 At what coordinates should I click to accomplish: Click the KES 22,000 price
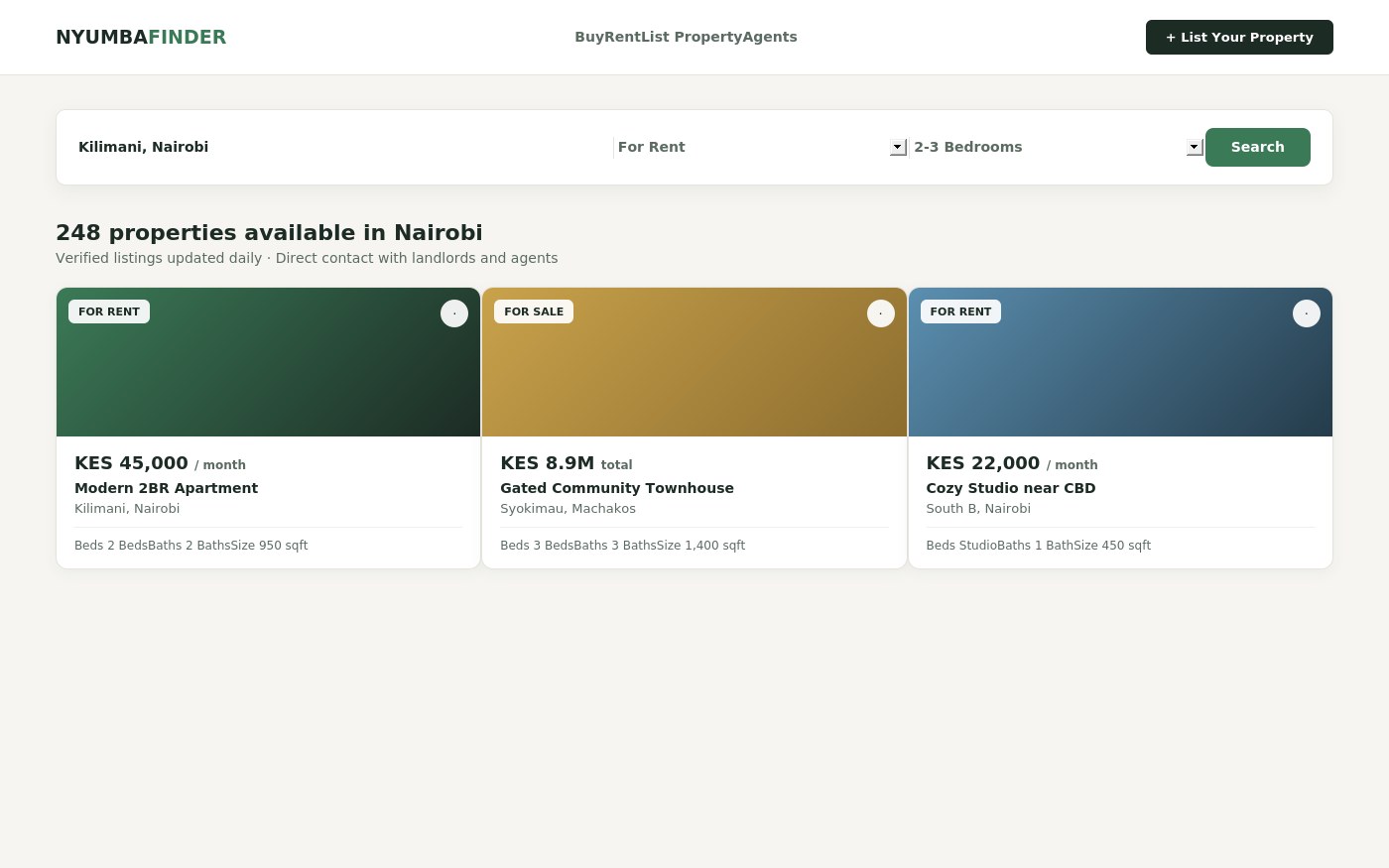point(983,463)
